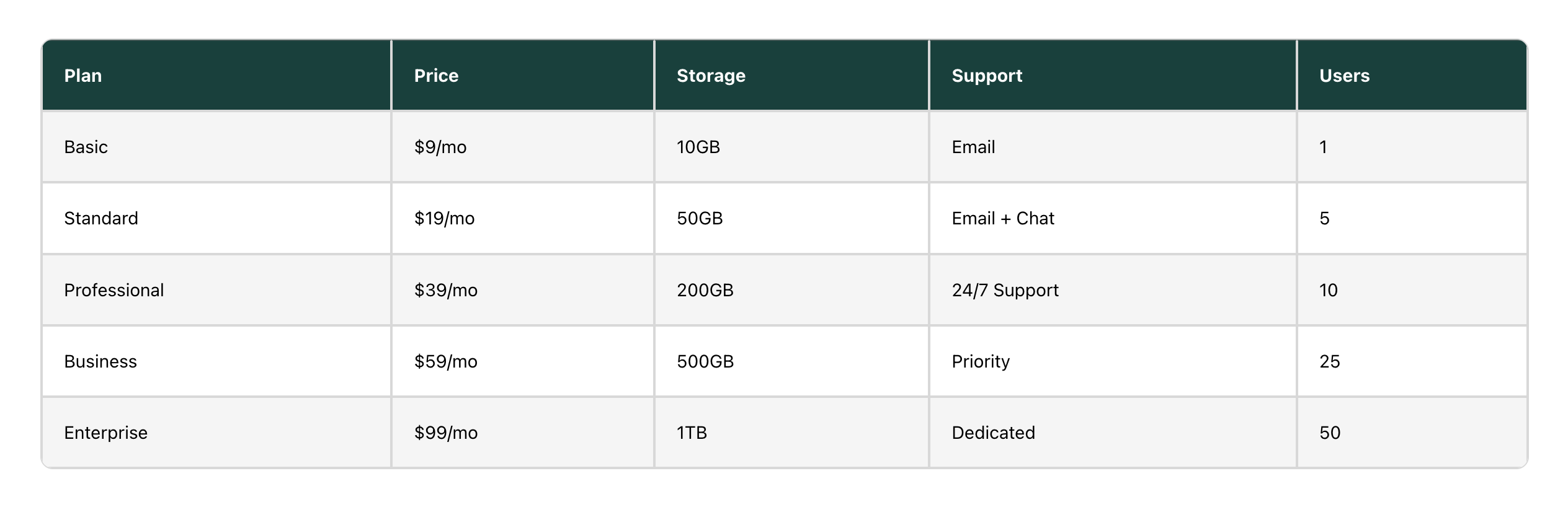Select the Email + Chat support cell
This screenshot has width=1568, height=507.
1113,218
